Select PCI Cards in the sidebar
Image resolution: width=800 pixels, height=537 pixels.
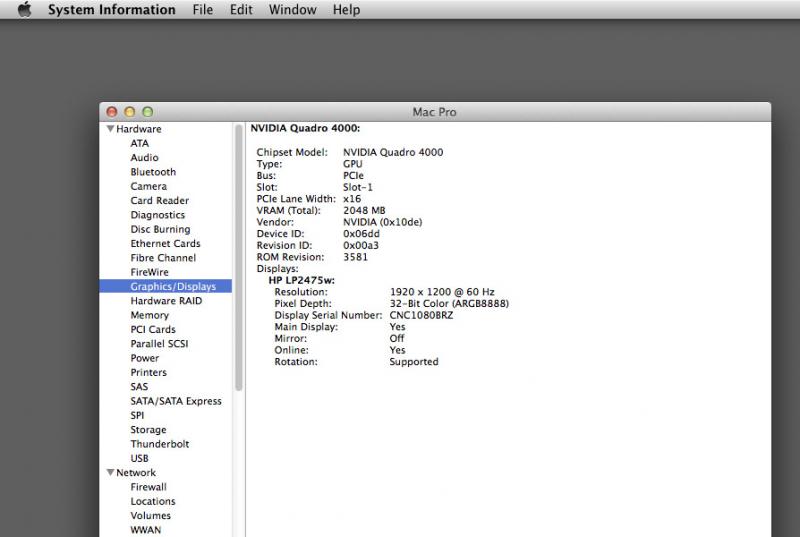pyautogui.click(x=153, y=329)
